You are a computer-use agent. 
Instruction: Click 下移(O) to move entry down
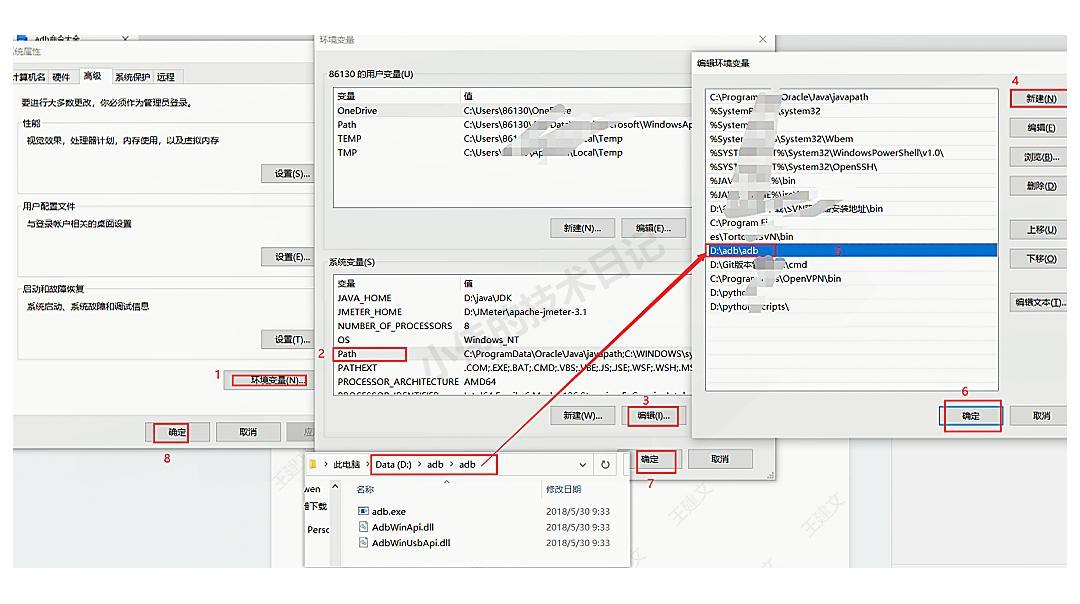pos(1041,258)
